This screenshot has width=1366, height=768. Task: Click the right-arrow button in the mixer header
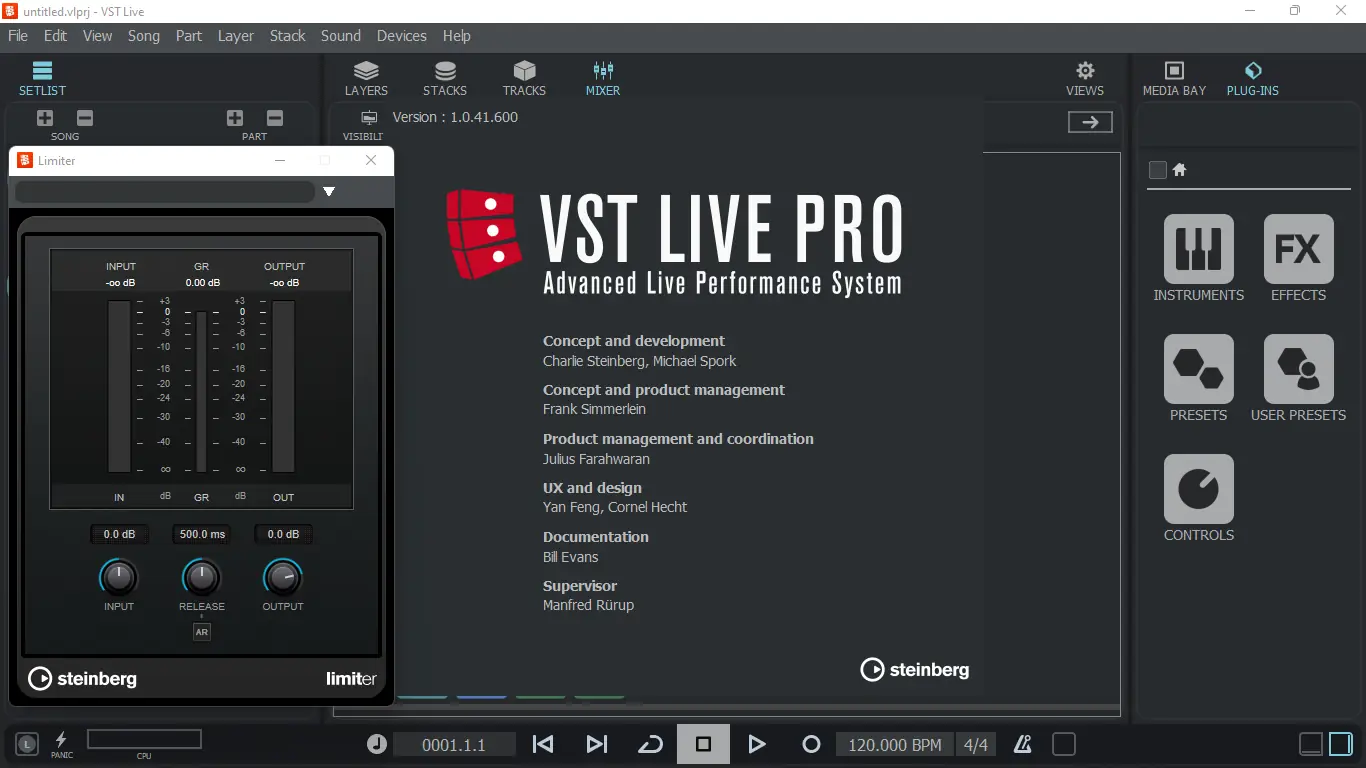click(1090, 122)
